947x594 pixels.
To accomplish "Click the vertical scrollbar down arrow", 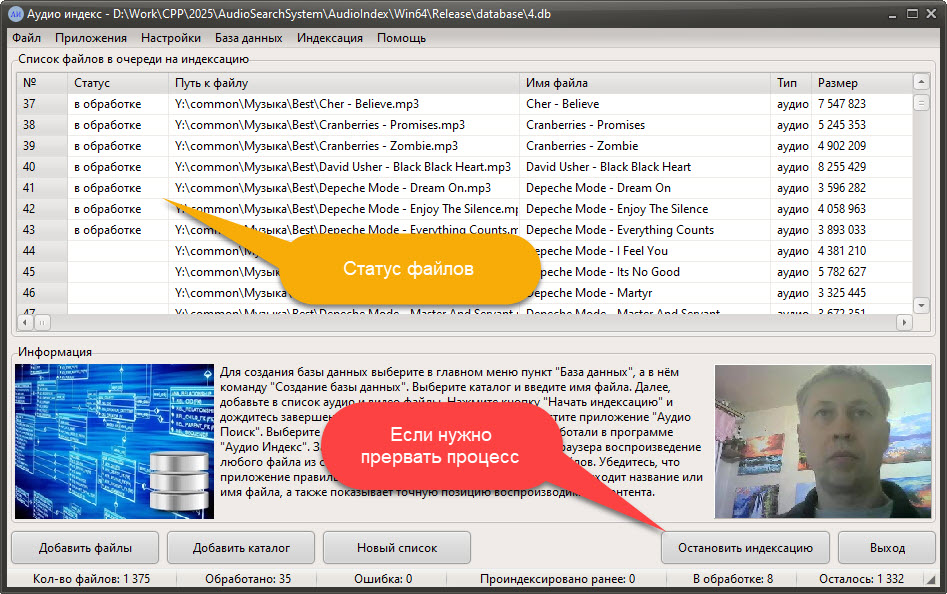I will [x=921, y=305].
